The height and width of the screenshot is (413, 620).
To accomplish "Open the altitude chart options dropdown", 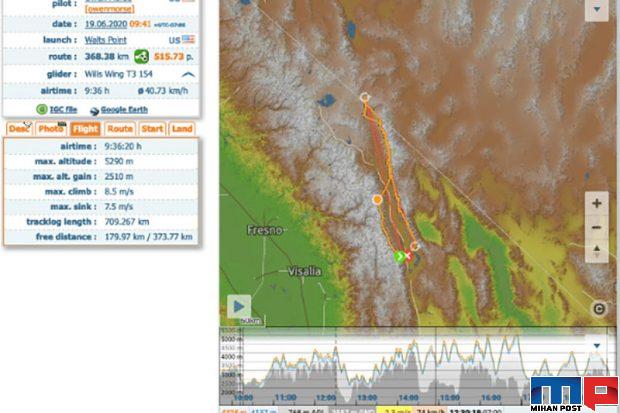I will tap(597, 345).
